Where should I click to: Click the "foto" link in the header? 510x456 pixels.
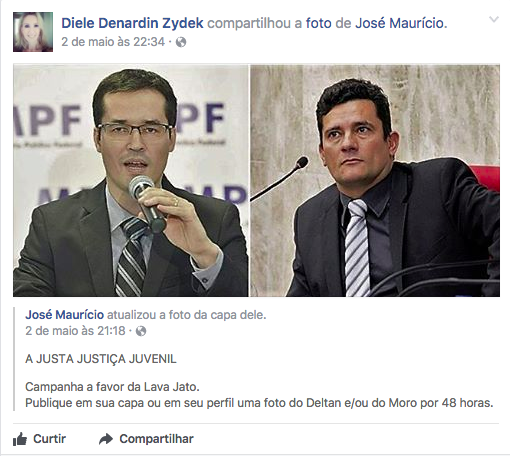pyautogui.click(x=319, y=23)
